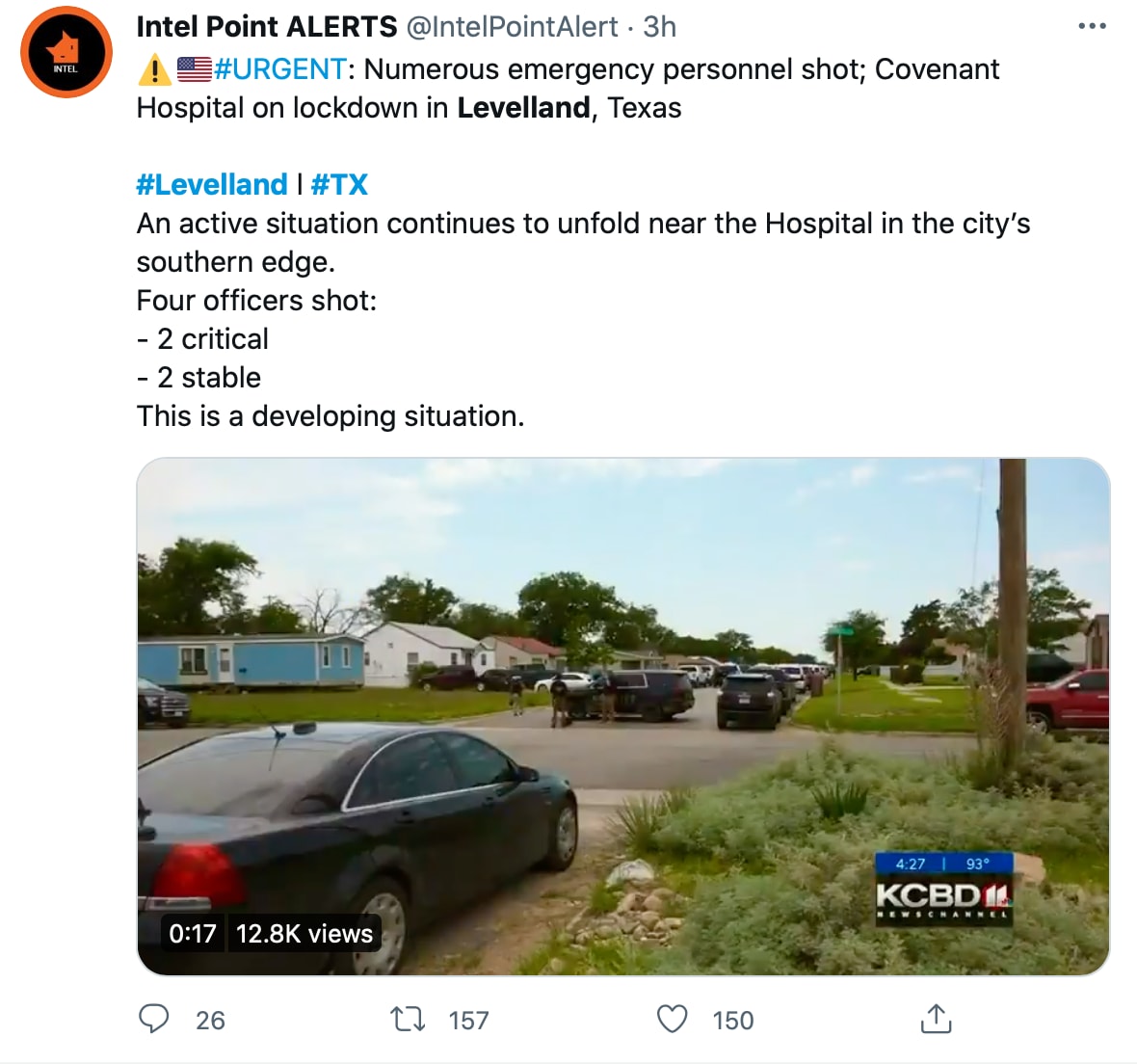Follow the #URGENT hashtag link

tap(280, 69)
